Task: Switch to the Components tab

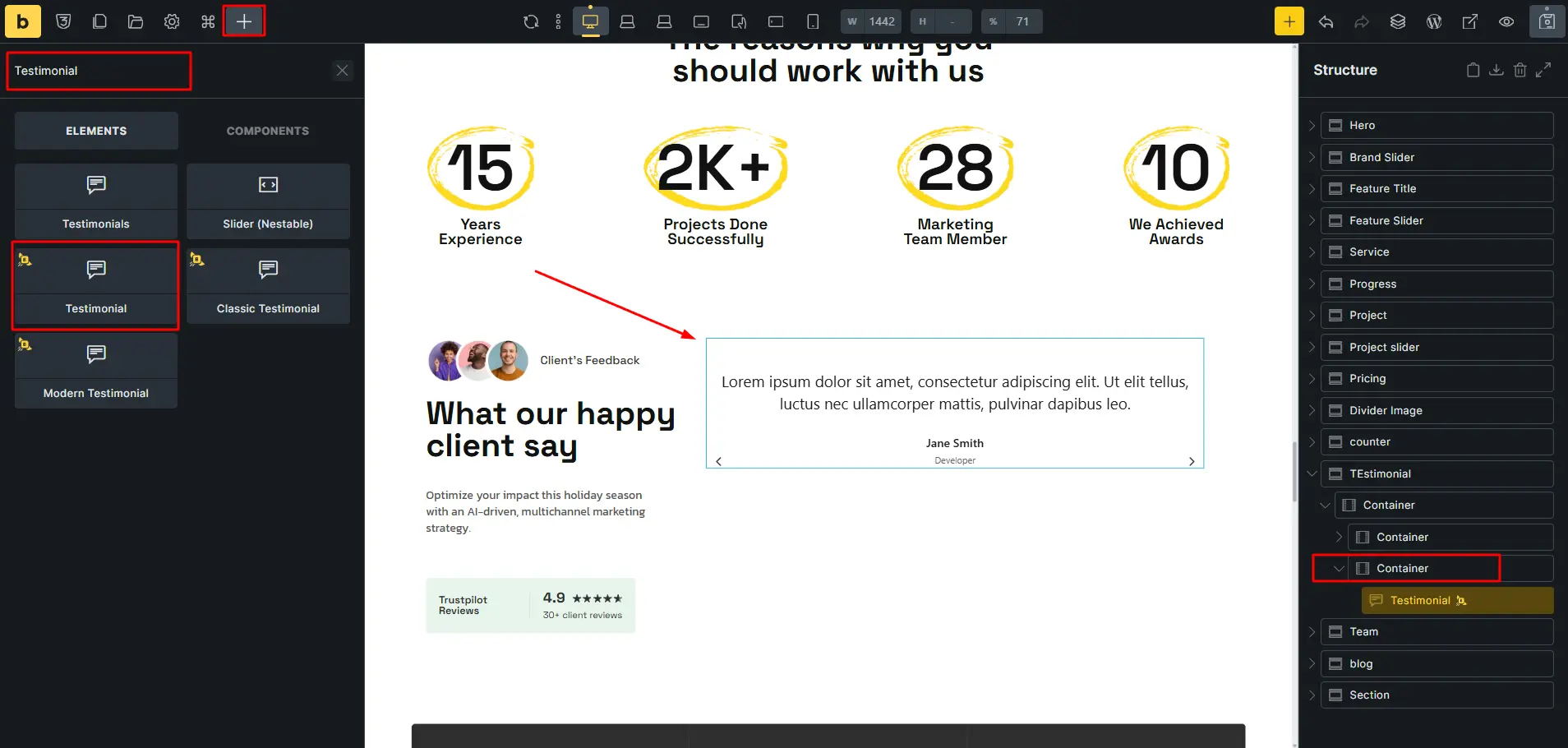Action: click(x=268, y=131)
